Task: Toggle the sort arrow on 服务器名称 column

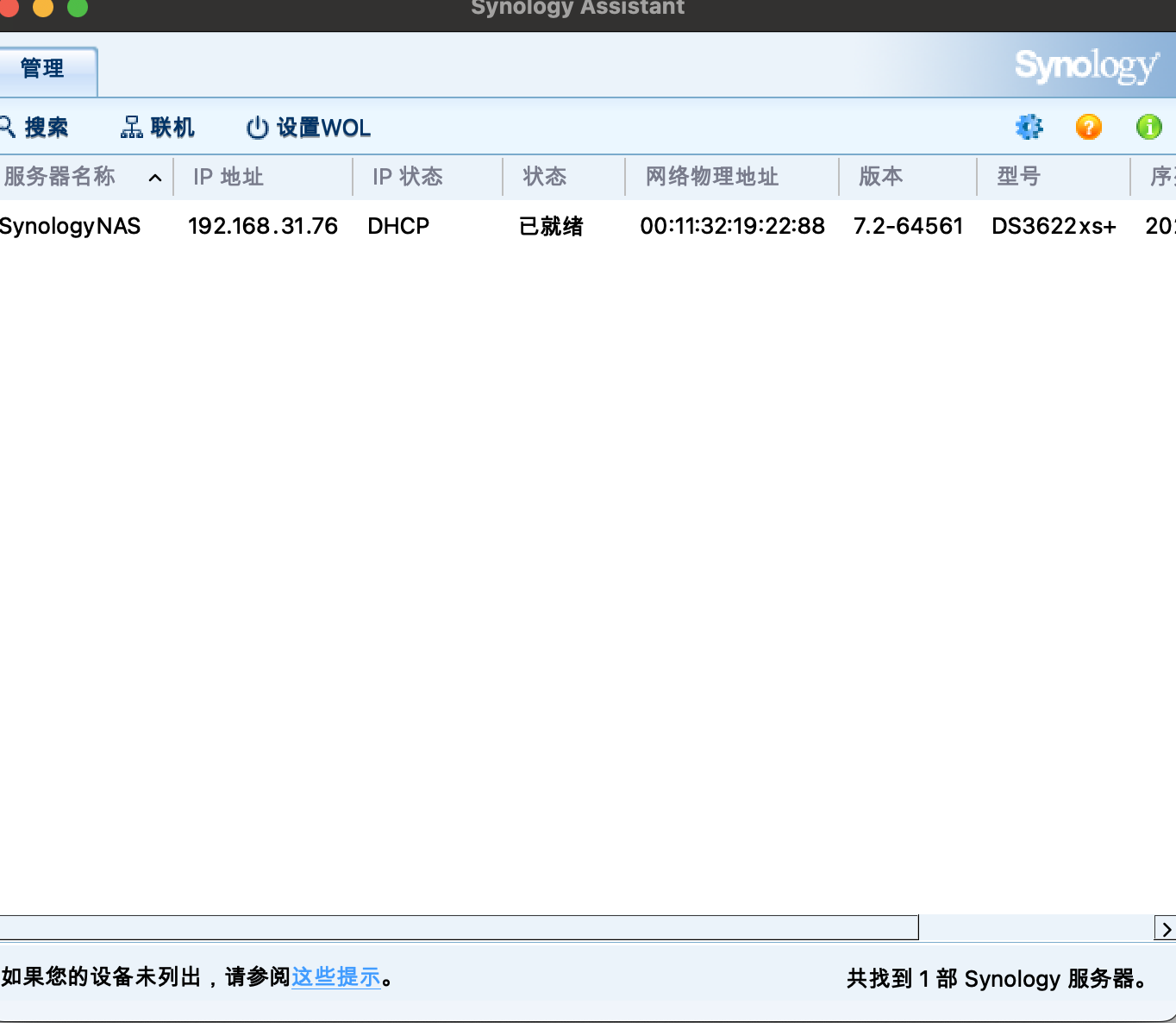Action: point(155,178)
